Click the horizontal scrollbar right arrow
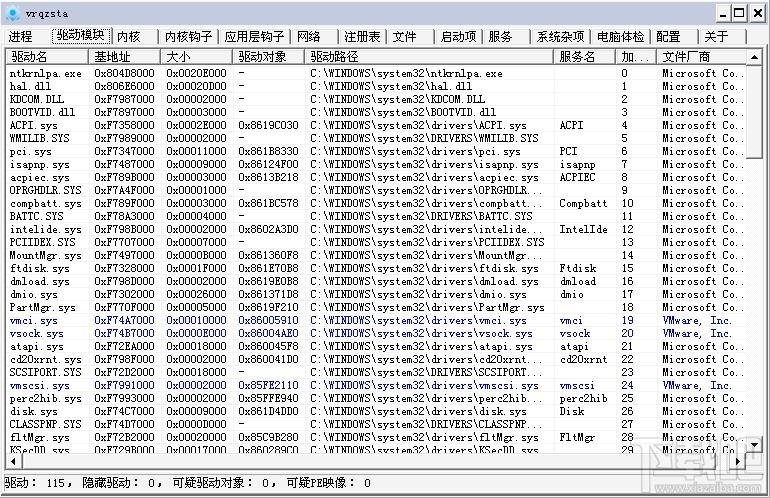 point(738,461)
